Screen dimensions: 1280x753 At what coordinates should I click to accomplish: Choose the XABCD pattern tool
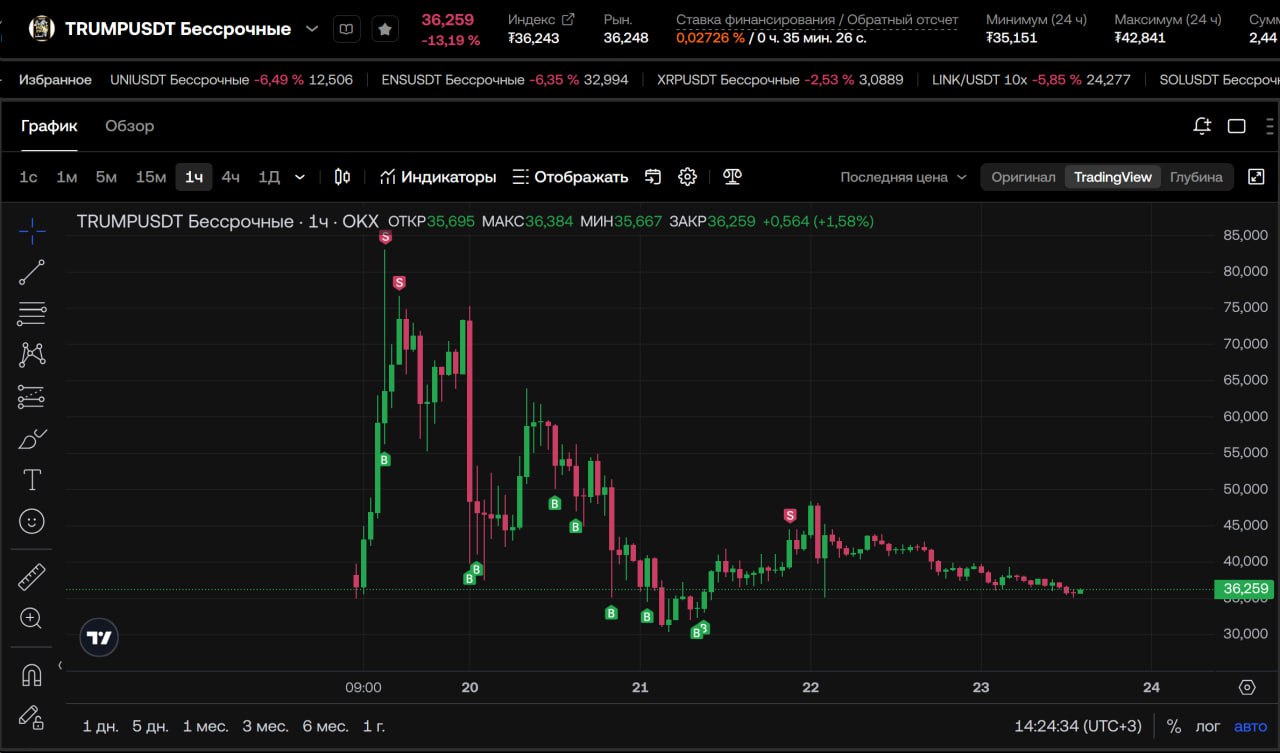(x=32, y=355)
